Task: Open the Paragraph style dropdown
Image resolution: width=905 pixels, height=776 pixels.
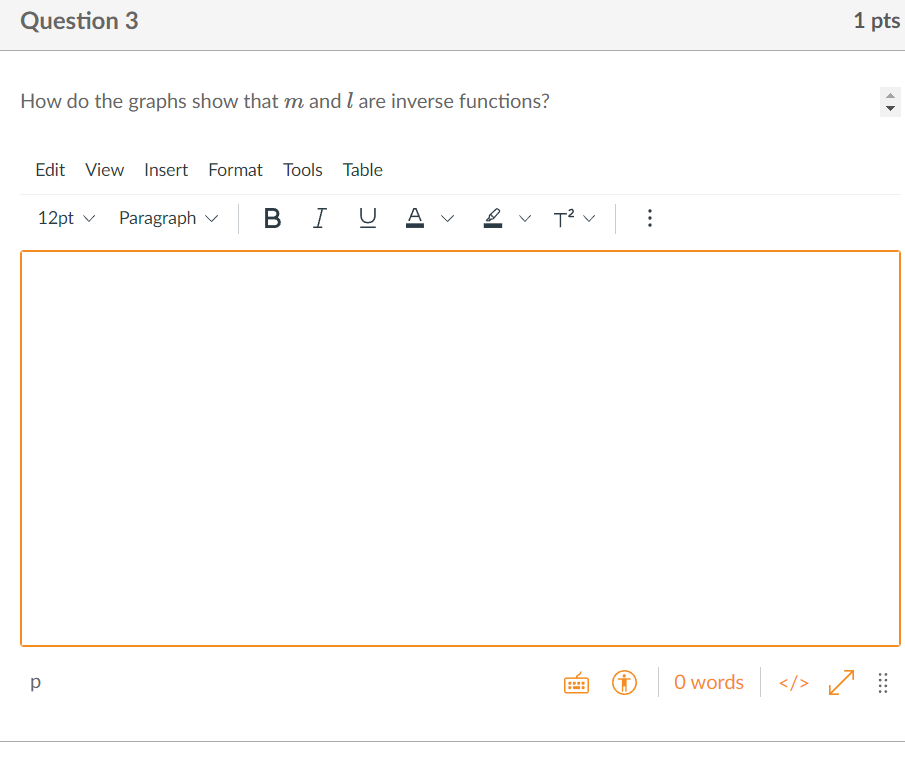Action: tap(167, 218)
